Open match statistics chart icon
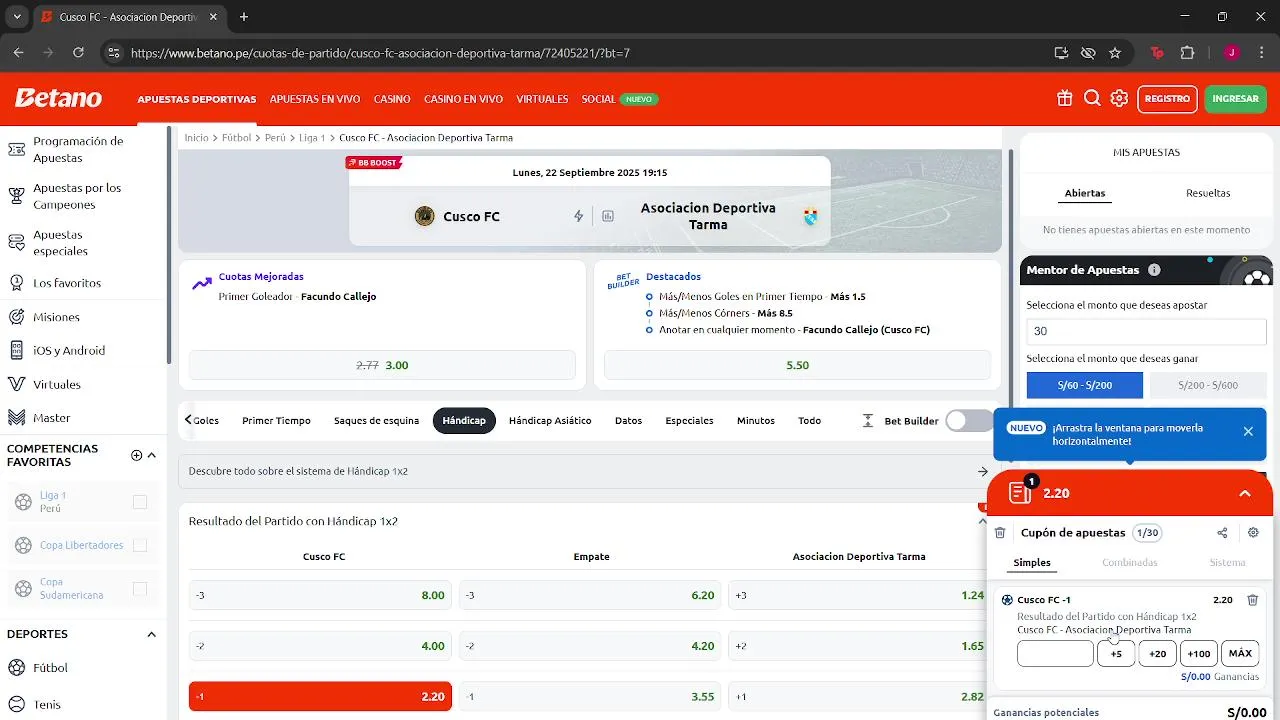 click(608, 216)
